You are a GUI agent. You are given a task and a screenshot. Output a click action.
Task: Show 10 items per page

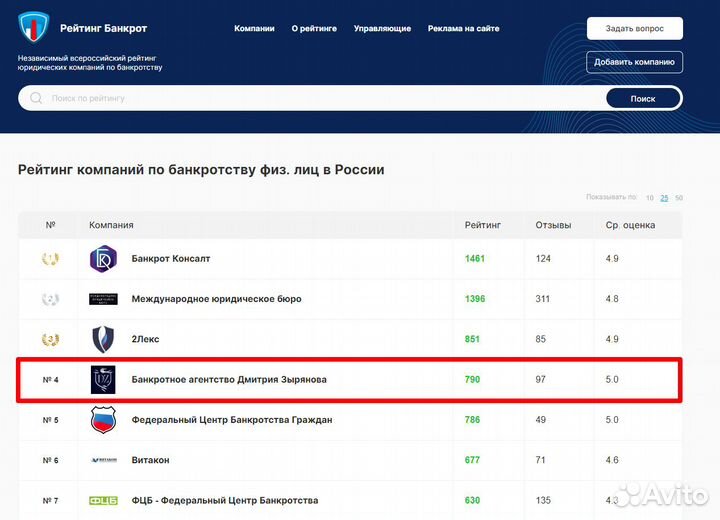pos(649,198)
